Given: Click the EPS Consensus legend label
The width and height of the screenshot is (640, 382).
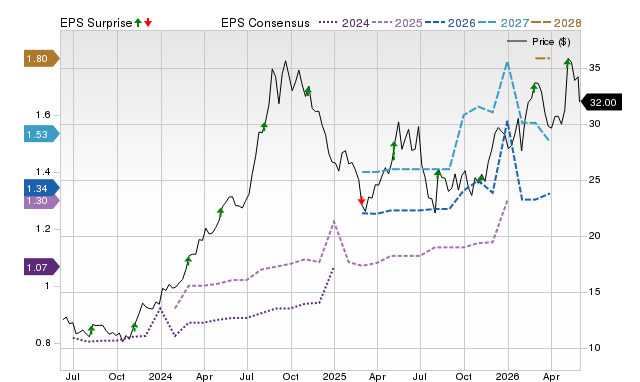Looking at the screenshot, I should point(265,23).
